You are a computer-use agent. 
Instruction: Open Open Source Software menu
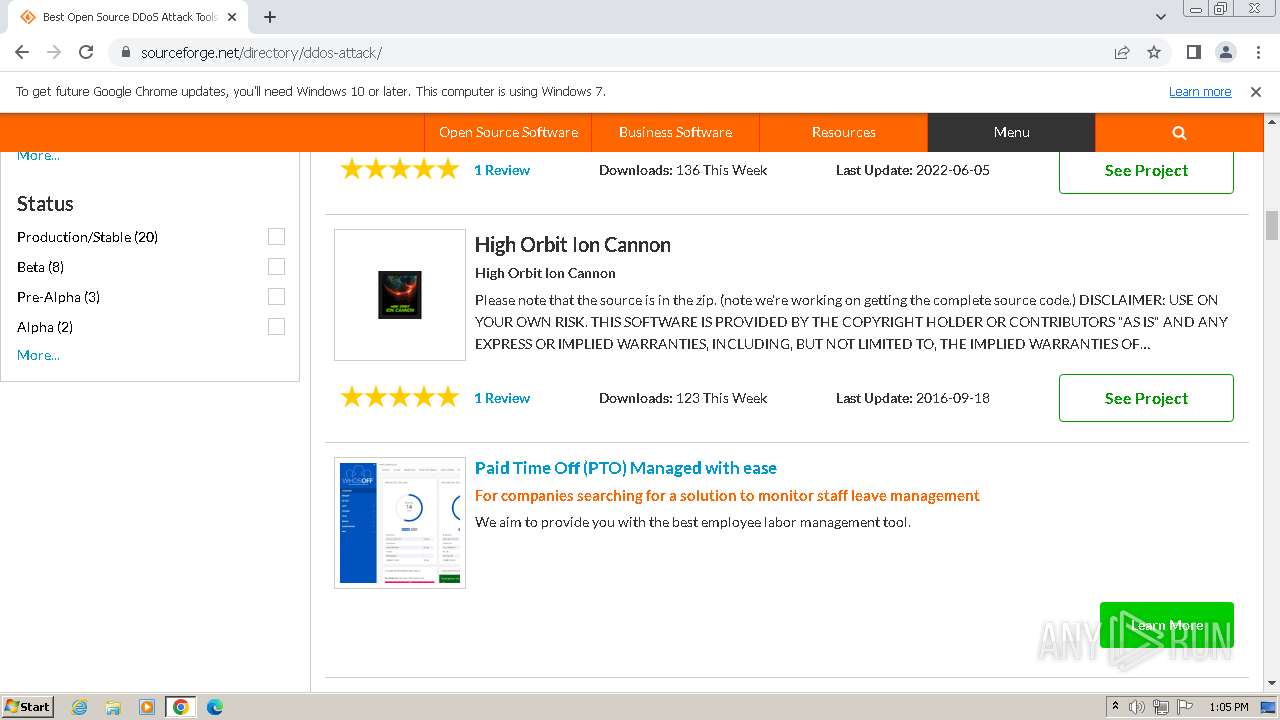point(508,132)
